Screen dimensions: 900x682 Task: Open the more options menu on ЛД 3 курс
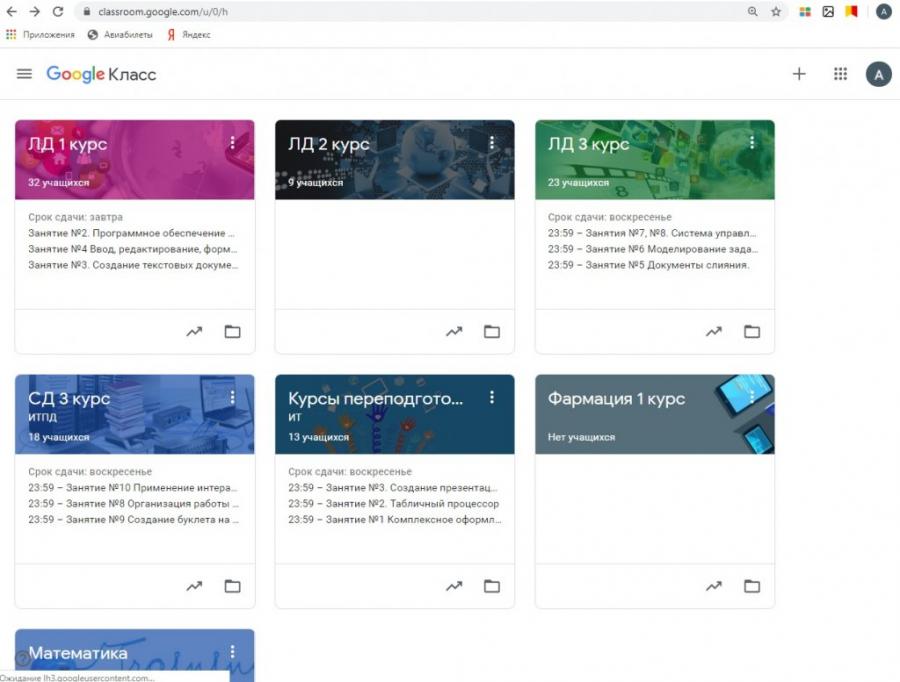(752, 142)
